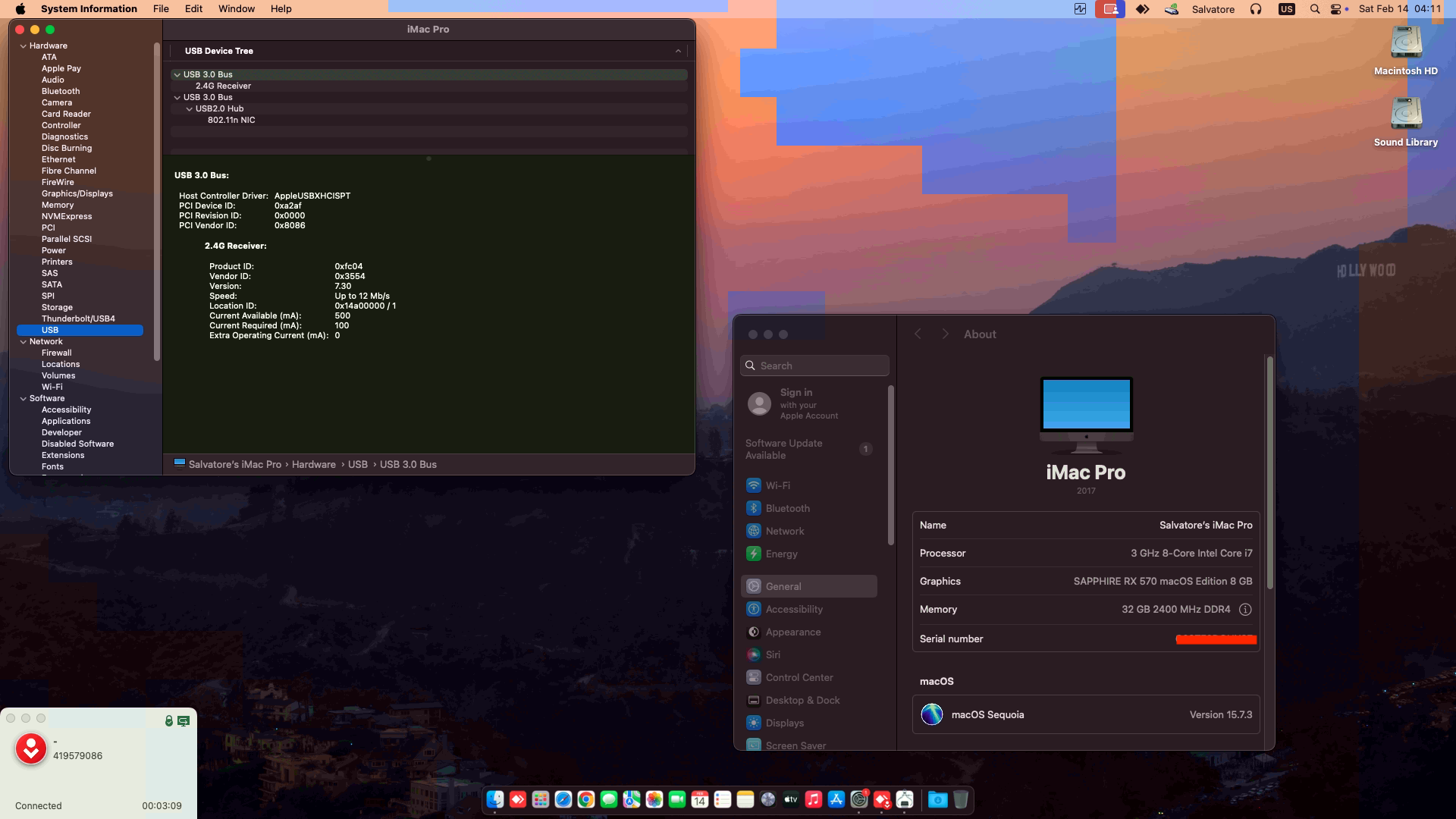The image size is (1456, 819).
Task: Select Graphics/Displays in Hardware list
Action: coord(77,194)
